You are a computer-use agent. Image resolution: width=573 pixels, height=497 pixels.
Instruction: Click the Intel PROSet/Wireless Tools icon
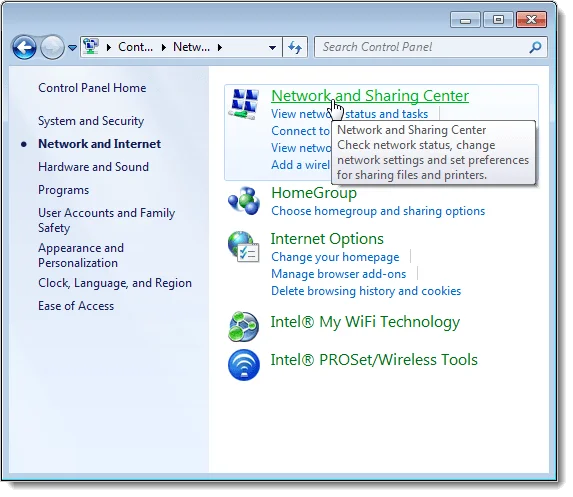244,365
